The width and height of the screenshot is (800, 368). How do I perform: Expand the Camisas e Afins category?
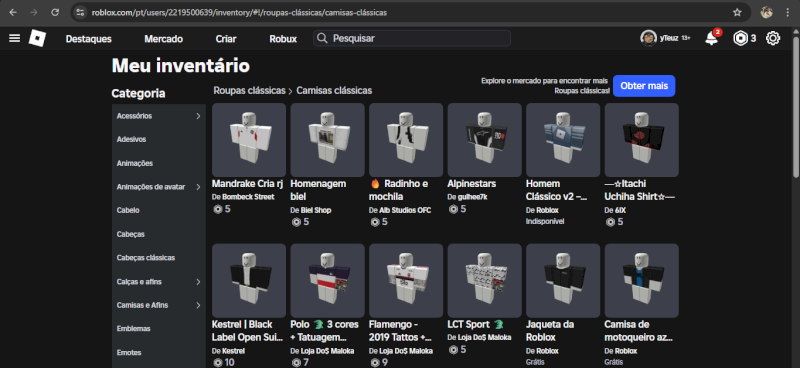pos(159,305)
